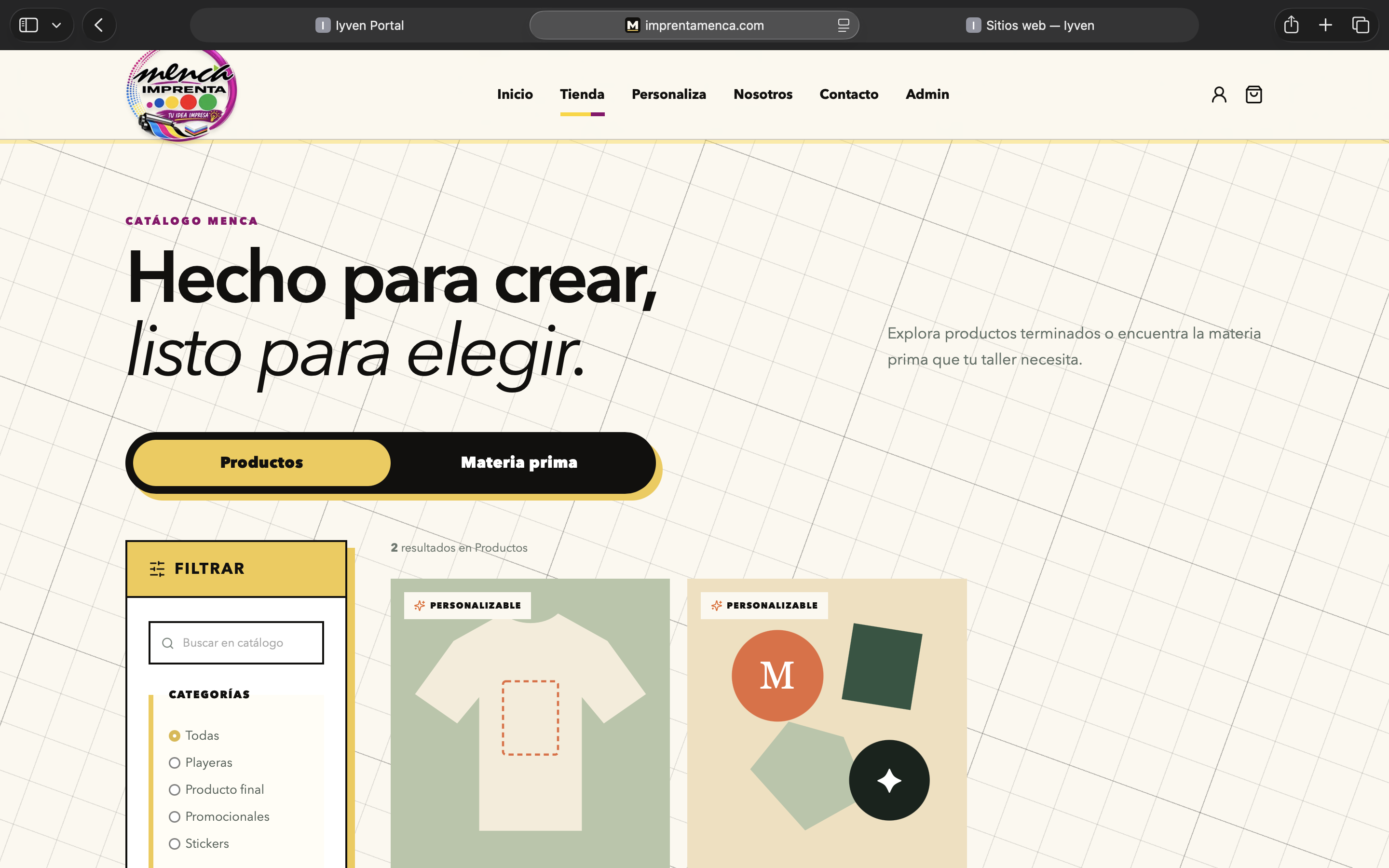Open the user account icon

click(1219, 95)
